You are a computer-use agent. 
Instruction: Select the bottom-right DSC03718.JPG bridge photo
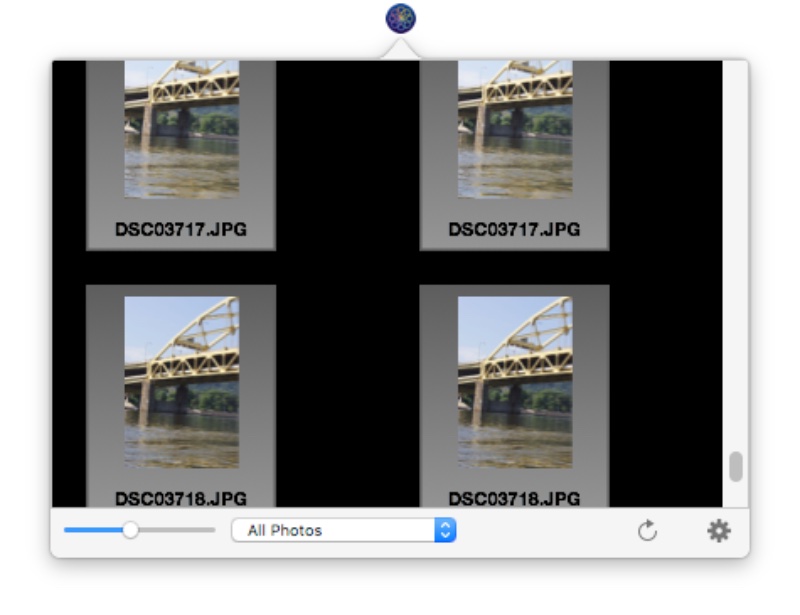click(x=515, y=382)
